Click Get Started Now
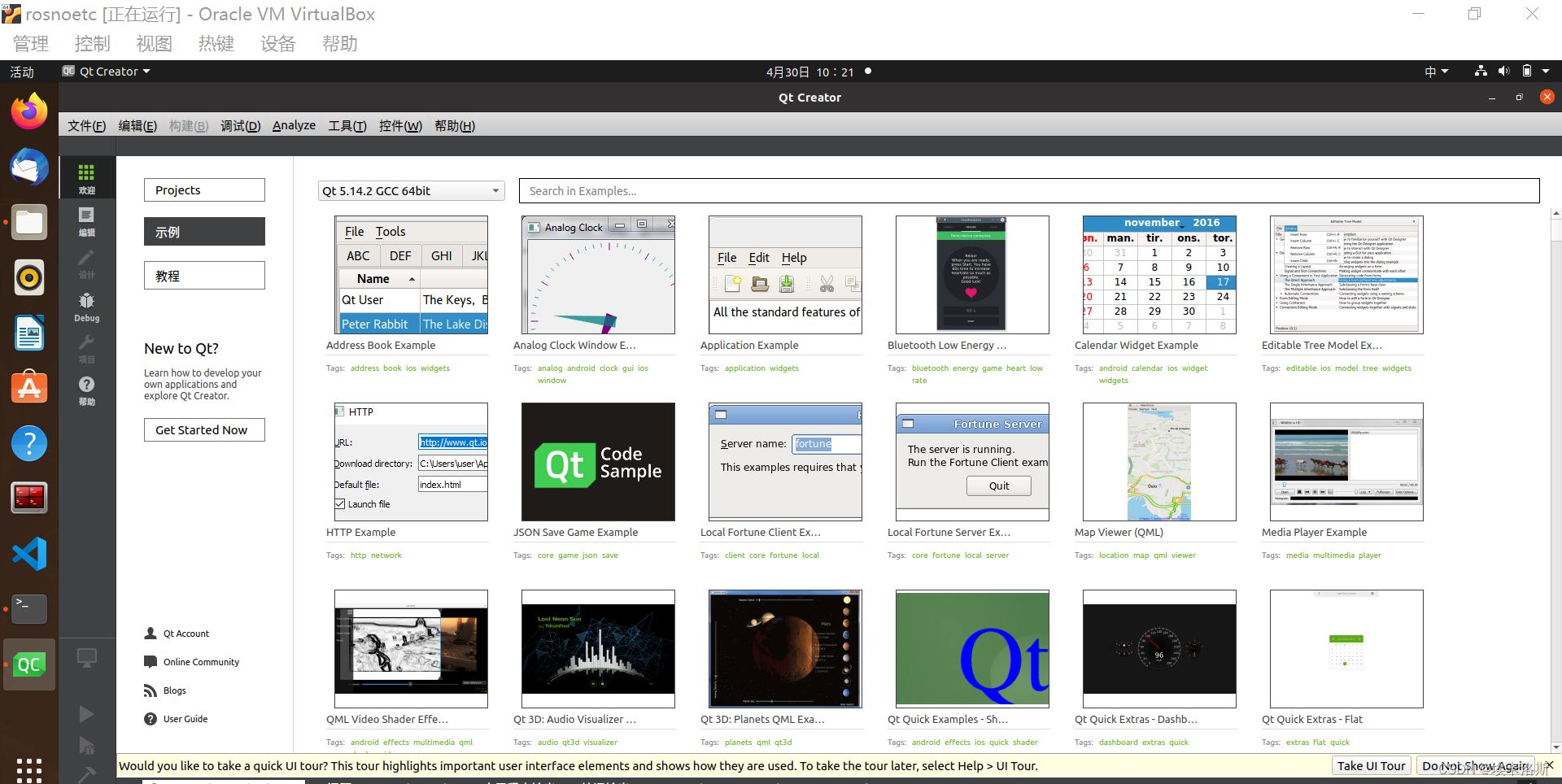This screenshot has width=1562, height=784. point(204,430)
